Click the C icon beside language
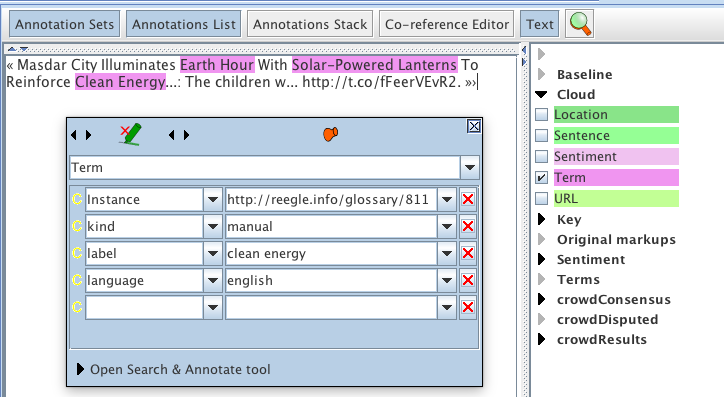Viewport: 724px width, 397px height. (77, 280)
